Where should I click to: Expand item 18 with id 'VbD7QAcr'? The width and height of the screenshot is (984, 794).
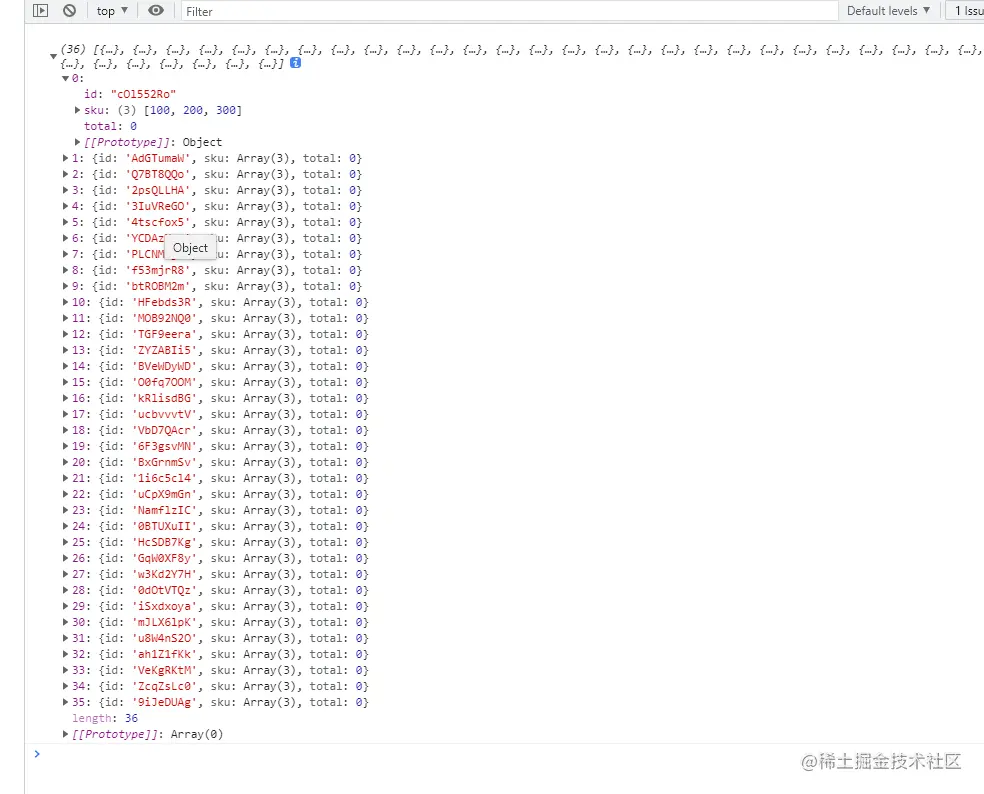(65, 430)
